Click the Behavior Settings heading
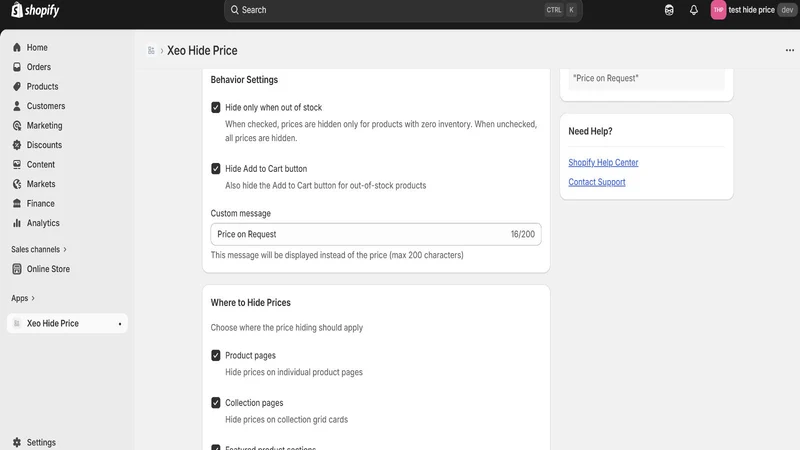The height and width of the screenshot is (450, 800). pyautogui.click(x=244, y=80)
